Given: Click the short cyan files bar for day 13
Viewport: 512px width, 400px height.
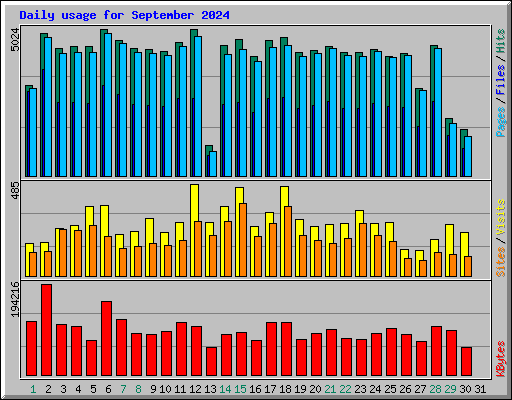Looking at the screenshot, I should click(213, 164).
